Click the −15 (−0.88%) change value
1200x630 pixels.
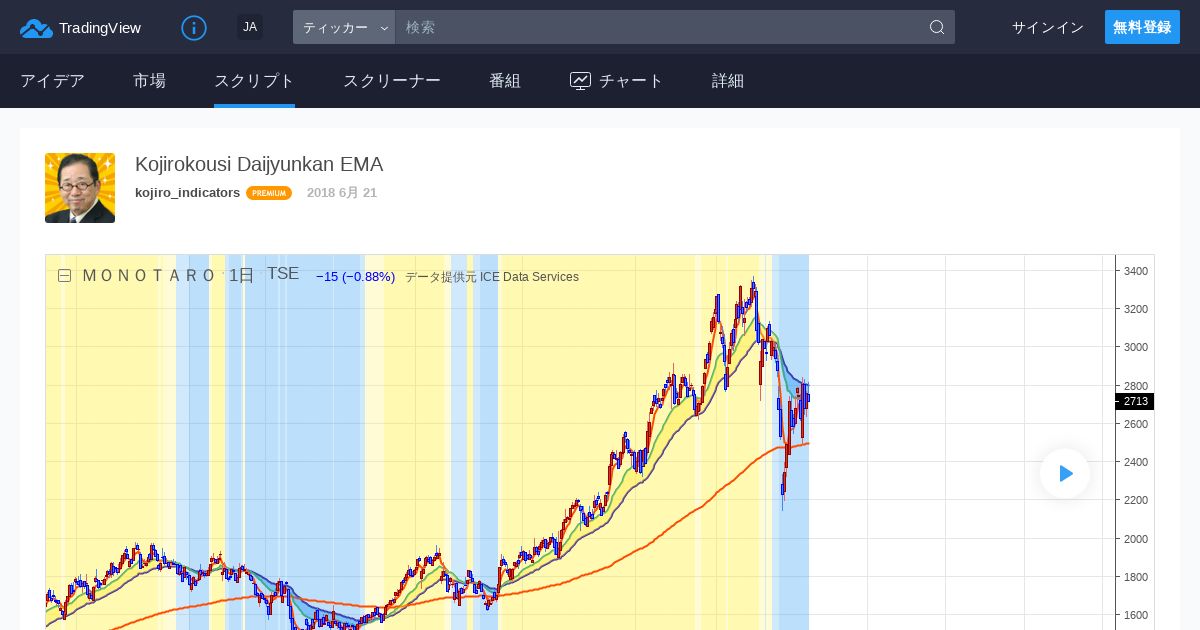[x=355, y=277]
